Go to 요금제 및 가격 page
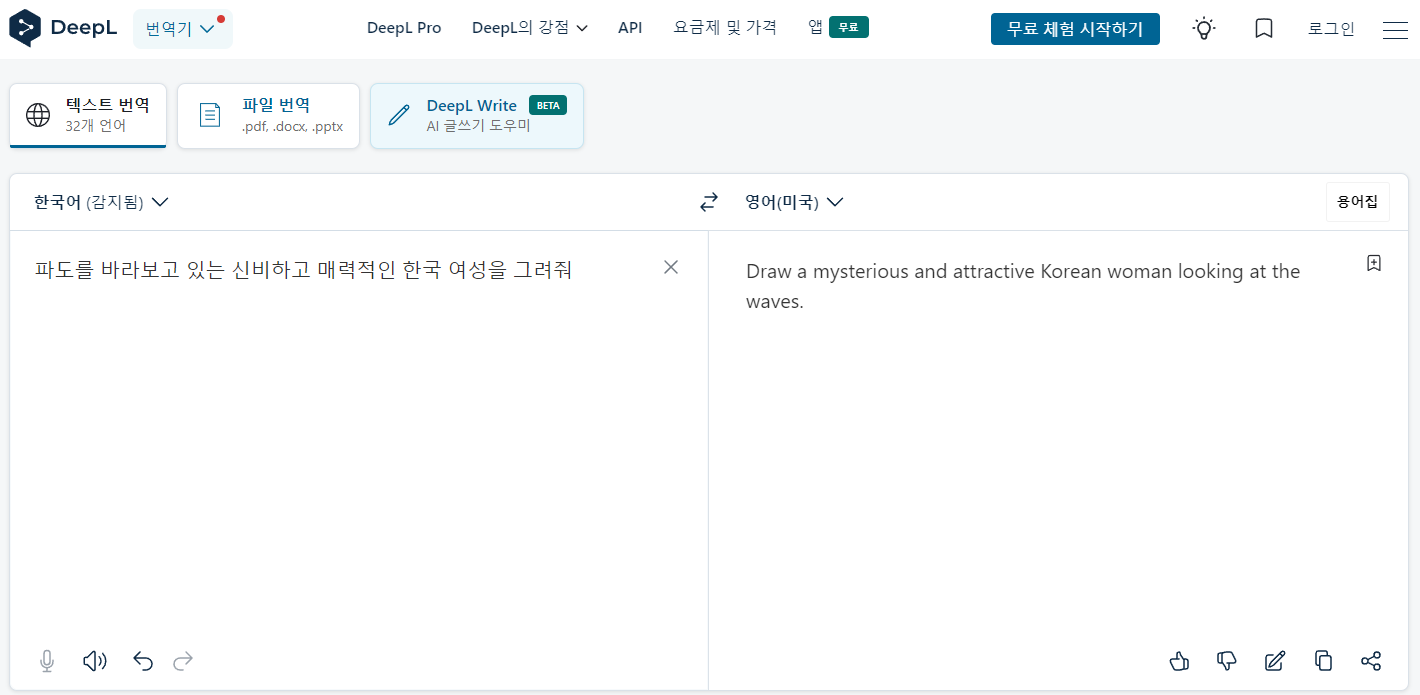 click(x=725, y=28)
